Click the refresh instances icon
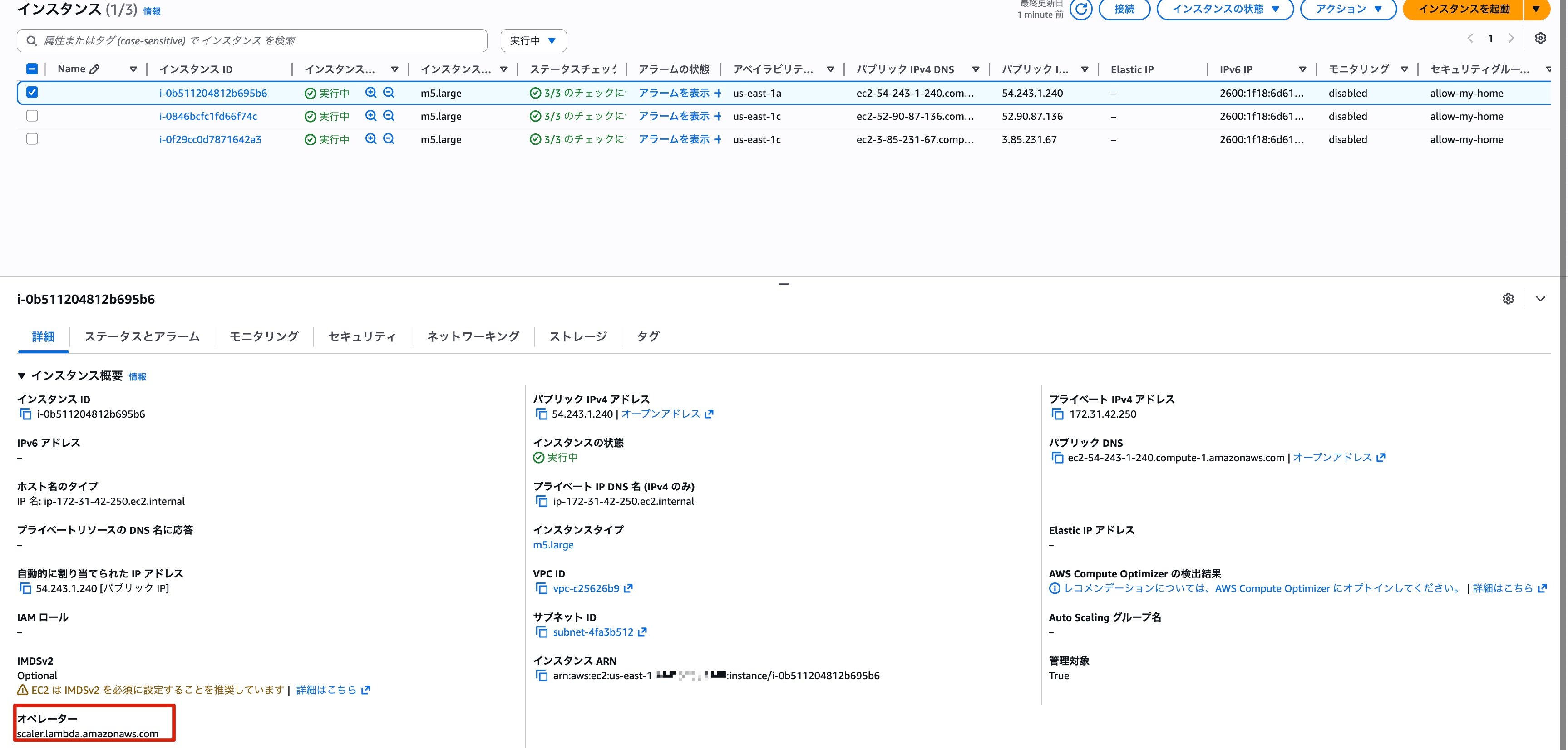The width and height of the screenshot is (1568, 750). coord(1080,9)
